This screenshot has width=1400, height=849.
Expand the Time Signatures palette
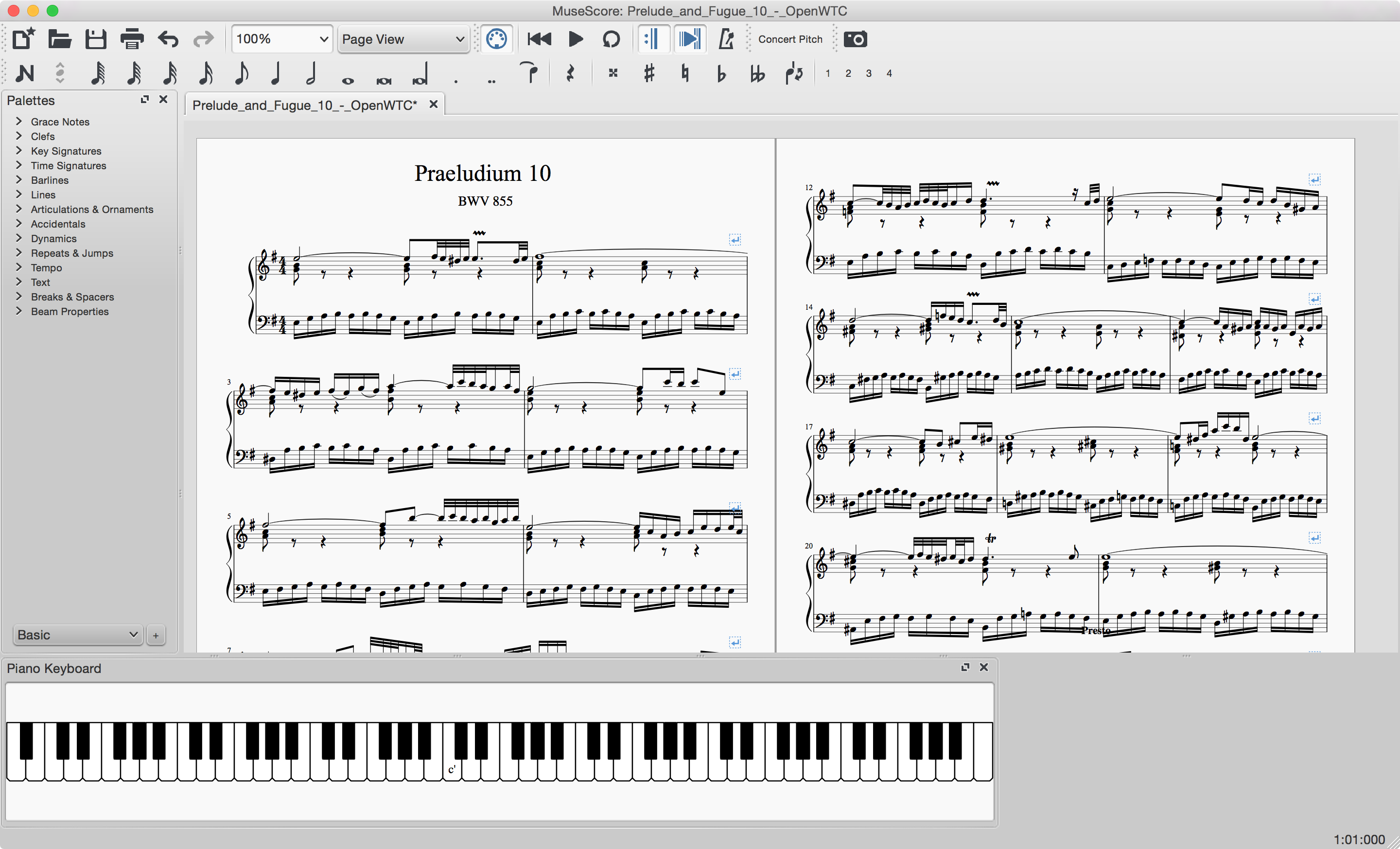(68, 165)
